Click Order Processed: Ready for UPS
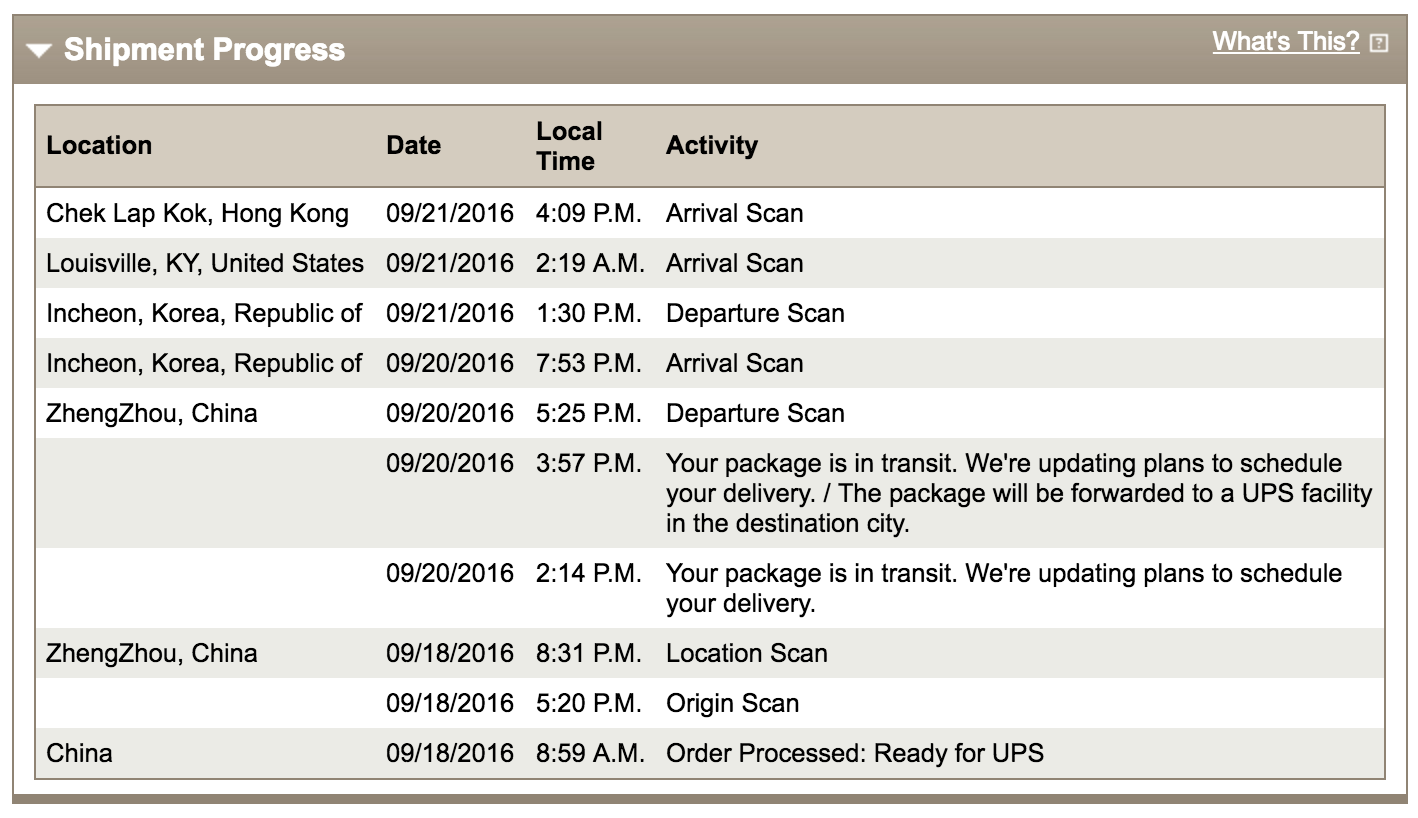 click(855, 753)
